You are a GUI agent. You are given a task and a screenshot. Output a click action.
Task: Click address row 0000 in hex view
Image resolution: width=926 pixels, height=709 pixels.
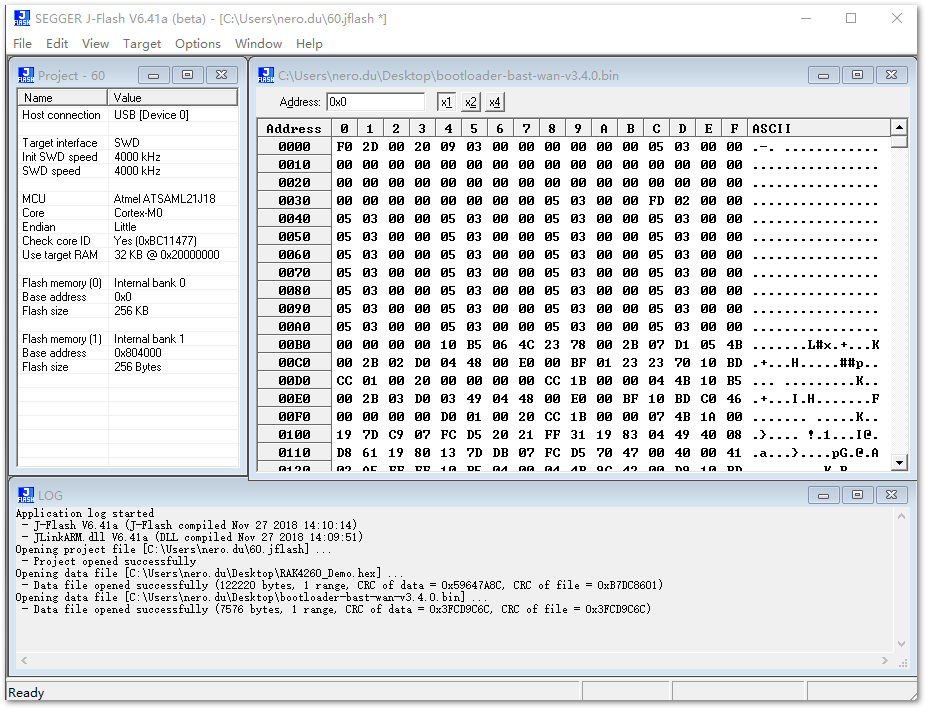pyautogui.click(x=294, y=146)
